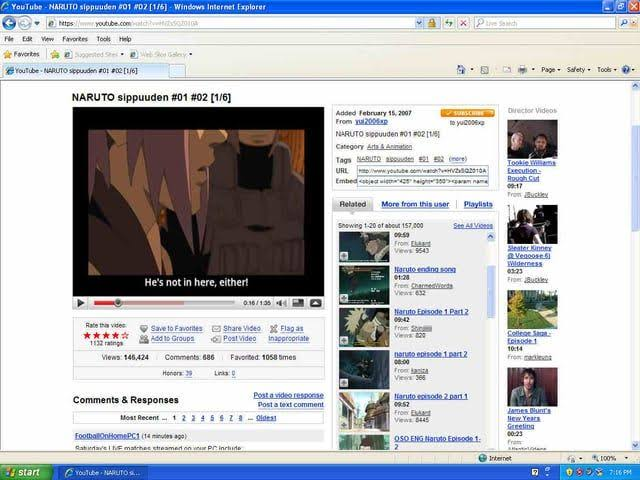Click Add to Groups people icon
This screenshot has width=640, height=480.
pos(144,339)
